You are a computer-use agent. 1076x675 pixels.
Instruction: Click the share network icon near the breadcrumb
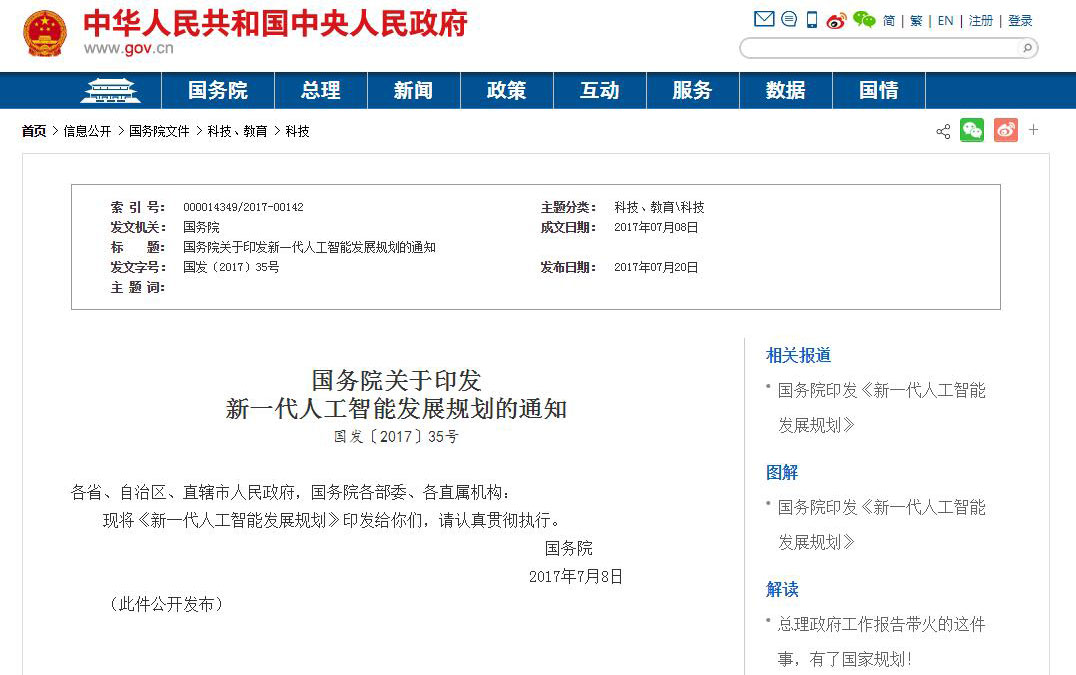[943, 130]
